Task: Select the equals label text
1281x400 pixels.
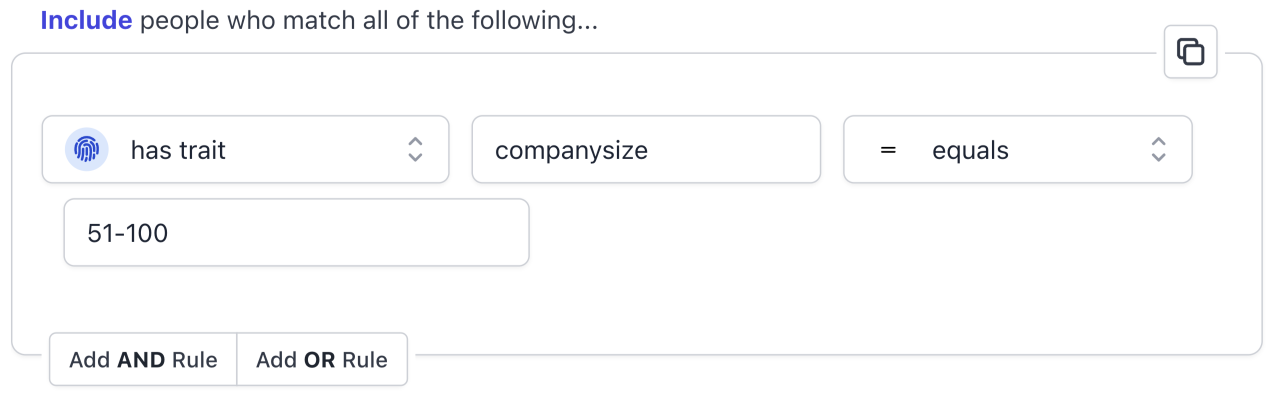Action: point(970,150)
